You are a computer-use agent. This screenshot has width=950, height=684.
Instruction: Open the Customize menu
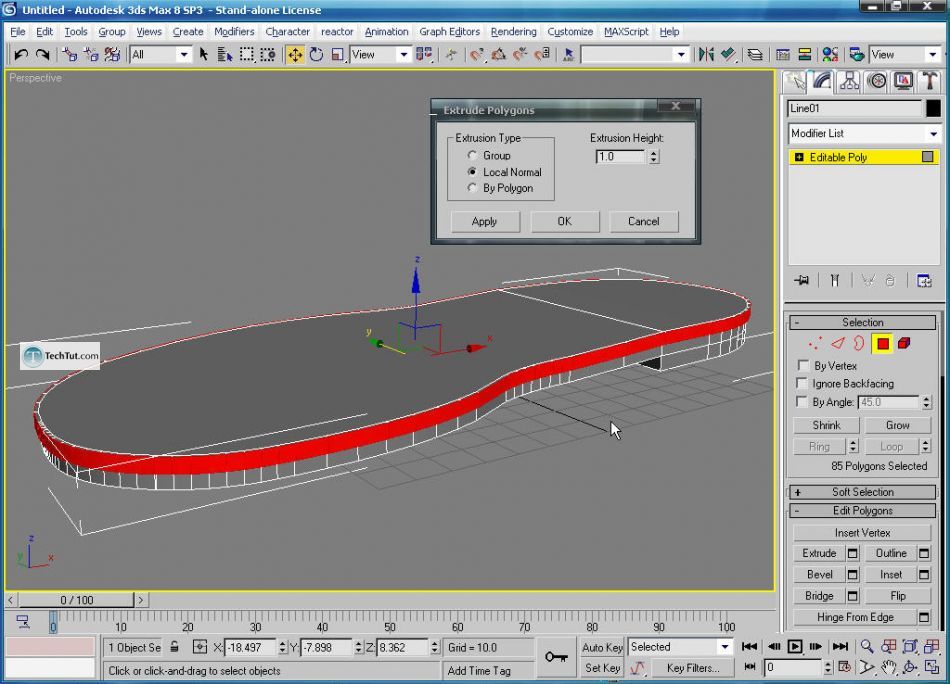[570, 32]
